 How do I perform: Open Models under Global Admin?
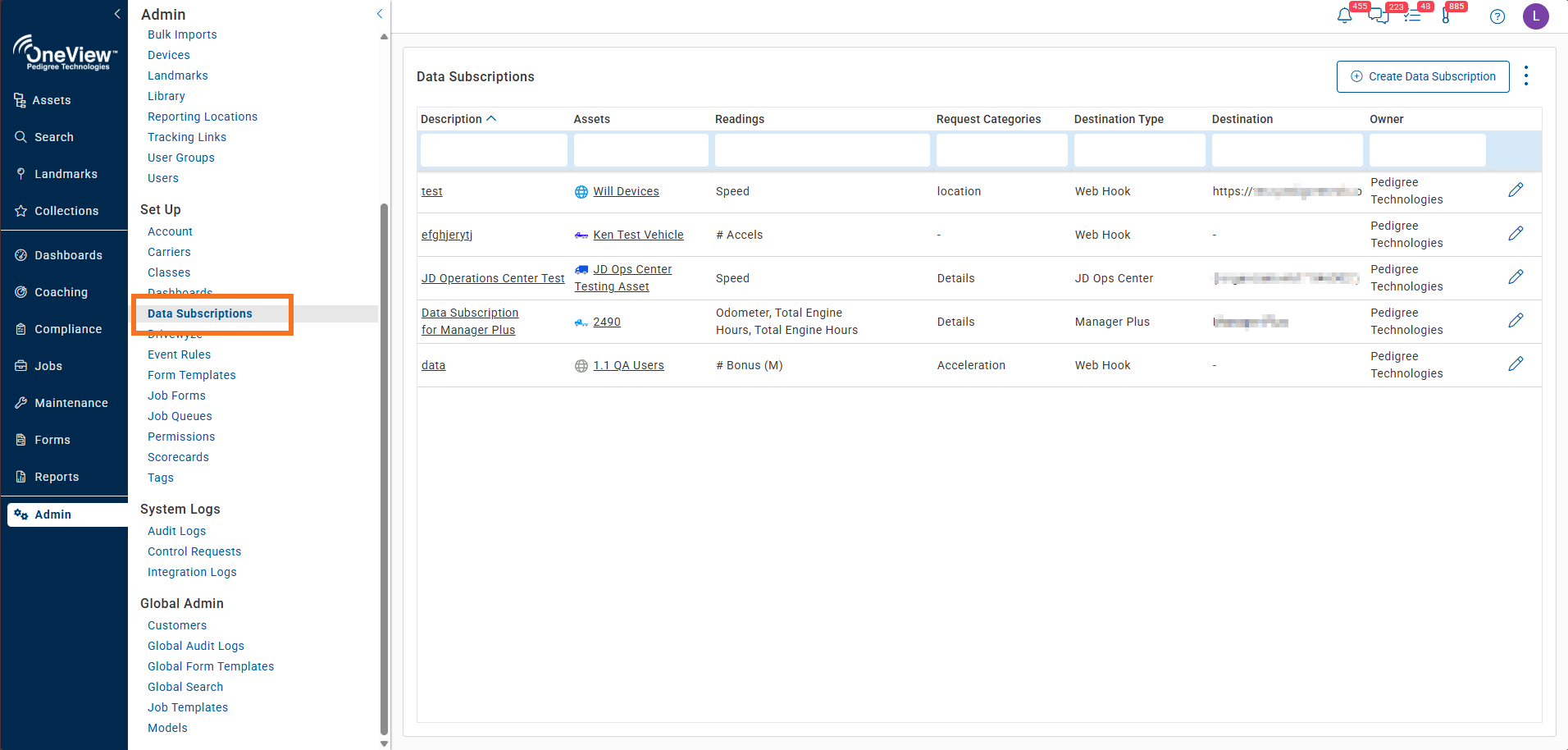pos(167,728)
